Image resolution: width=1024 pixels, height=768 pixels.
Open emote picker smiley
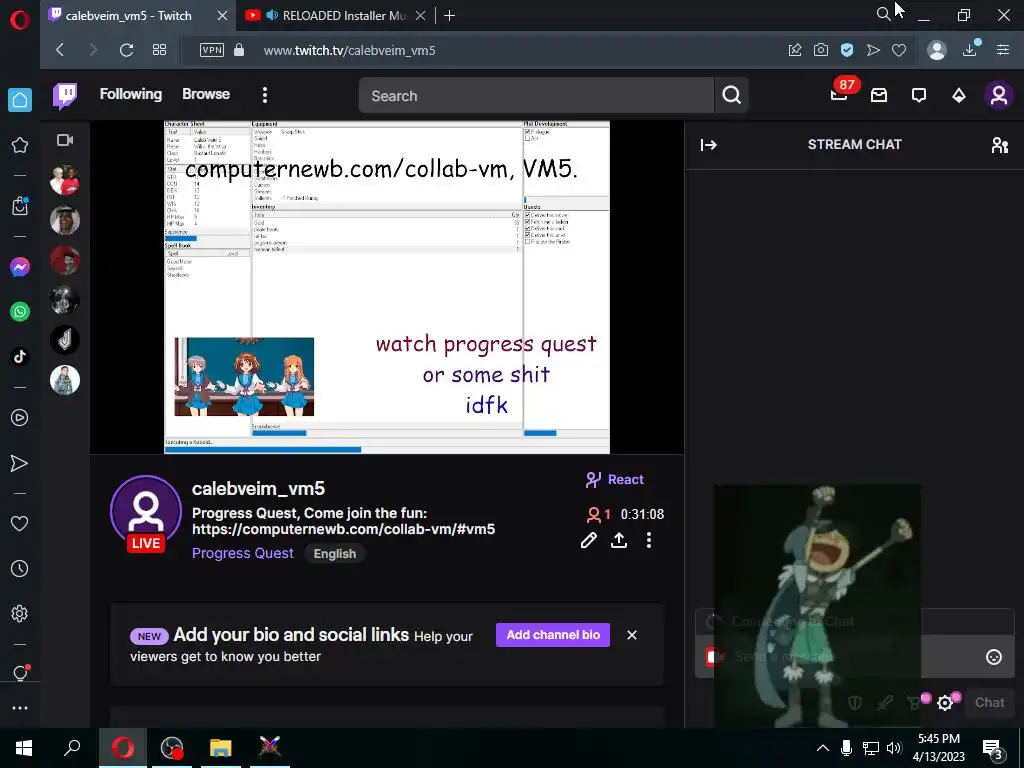click(994, 657)
